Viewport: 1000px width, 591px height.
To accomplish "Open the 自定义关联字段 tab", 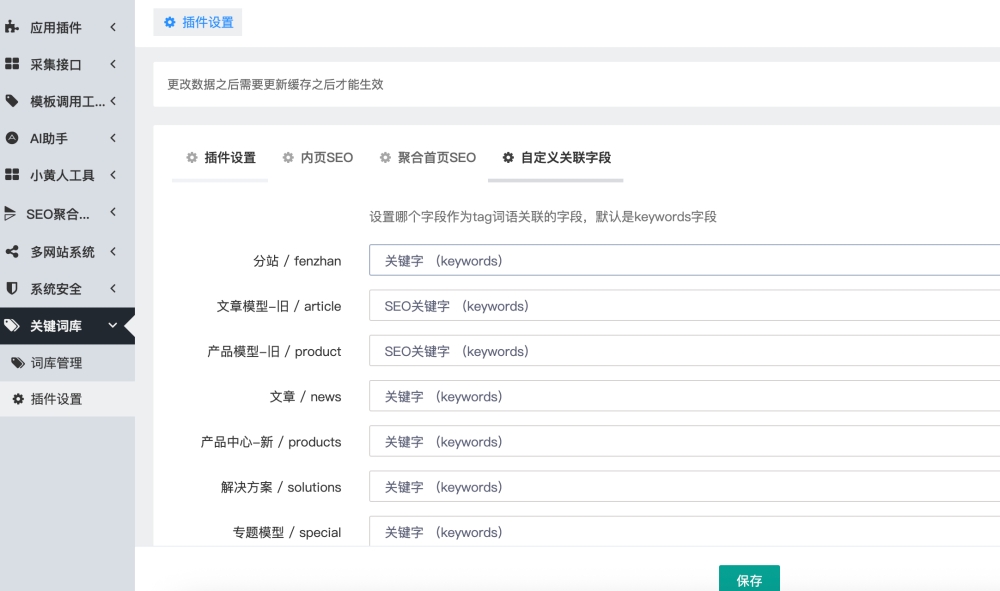I will (x=556, y=157).
